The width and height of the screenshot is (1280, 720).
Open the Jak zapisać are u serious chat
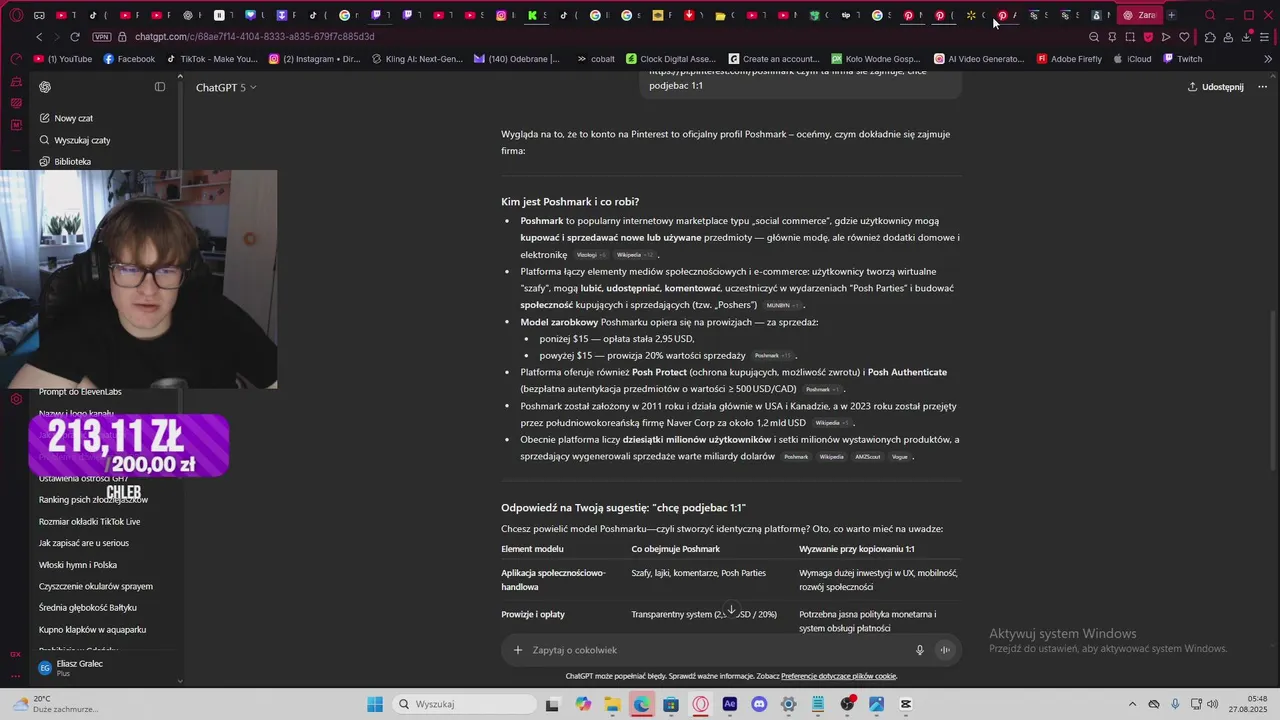pyautogui.click(x=83, y=543)
